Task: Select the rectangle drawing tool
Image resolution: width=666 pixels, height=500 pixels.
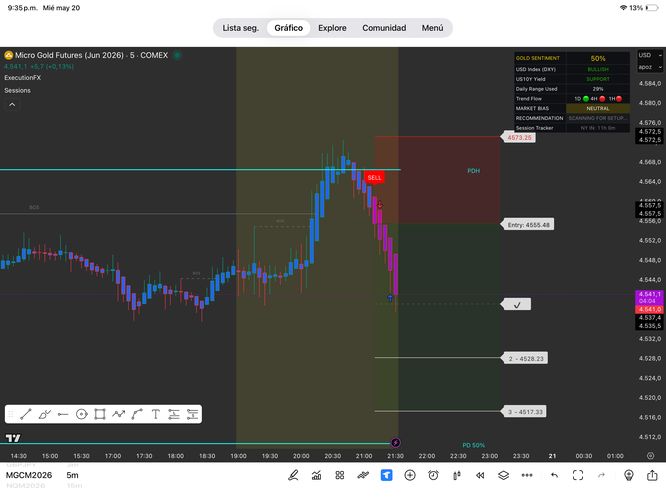Action: coord(100,414)
